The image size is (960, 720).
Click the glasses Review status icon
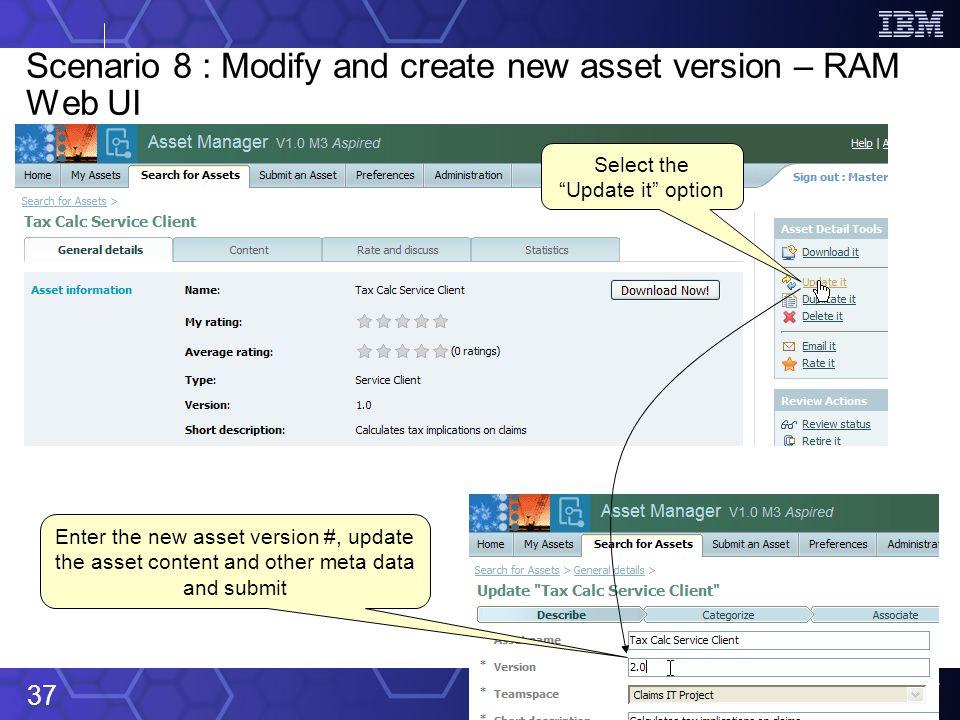(789, 424)
